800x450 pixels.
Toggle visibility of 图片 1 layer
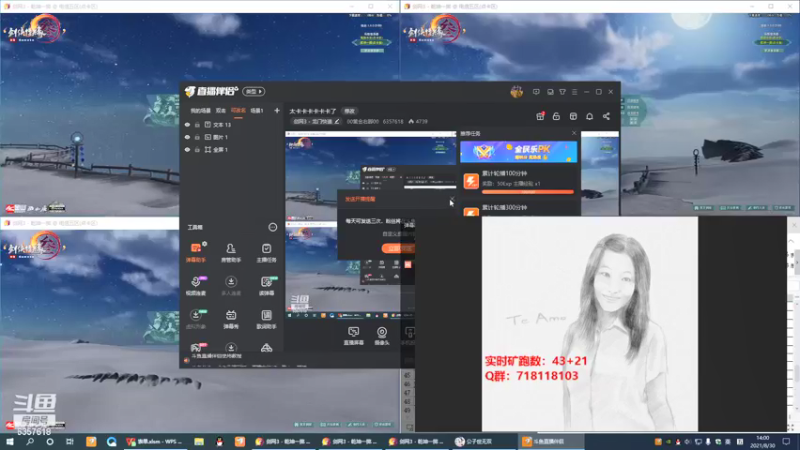(x=187, y=137)
